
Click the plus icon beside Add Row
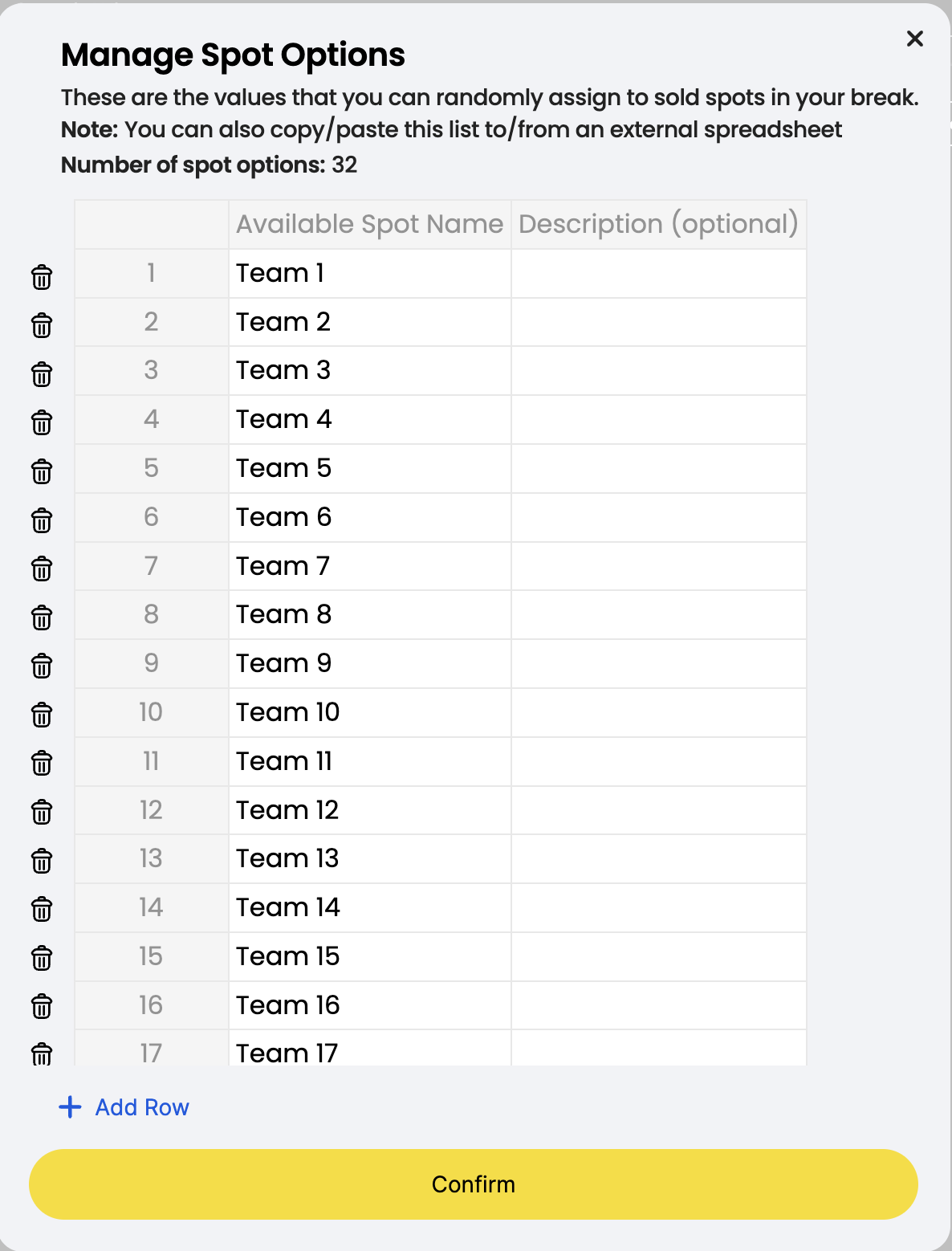71,1107
